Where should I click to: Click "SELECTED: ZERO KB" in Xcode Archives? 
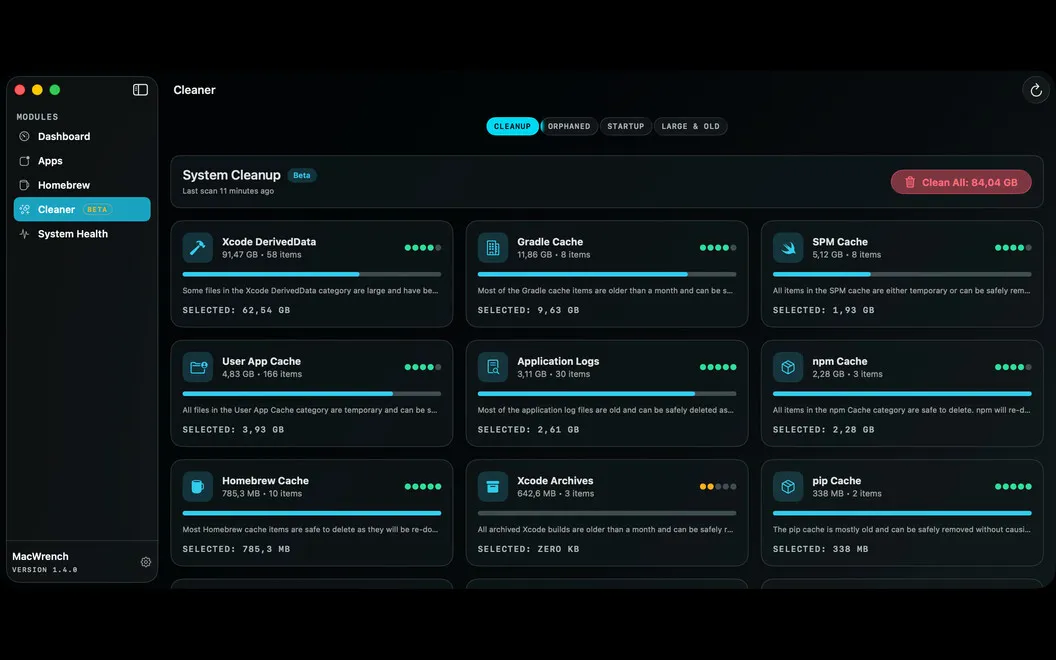528,549
